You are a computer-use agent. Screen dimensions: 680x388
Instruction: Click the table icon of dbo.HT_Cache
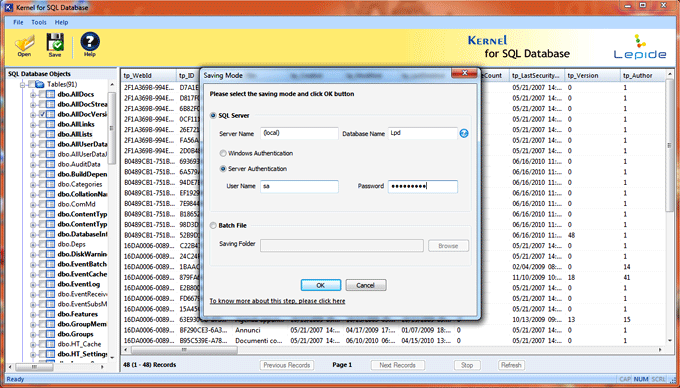pyautogui.click(x=50, y=344)
